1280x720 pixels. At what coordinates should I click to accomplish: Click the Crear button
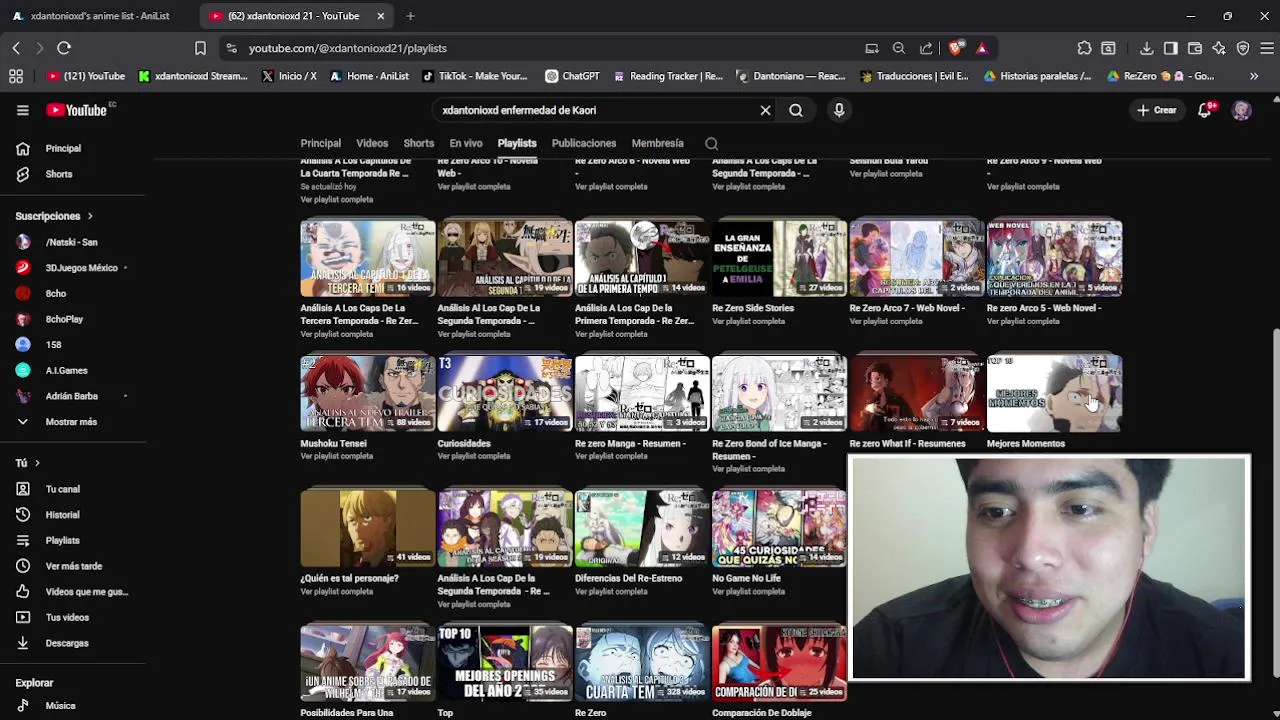(1157, 110)
